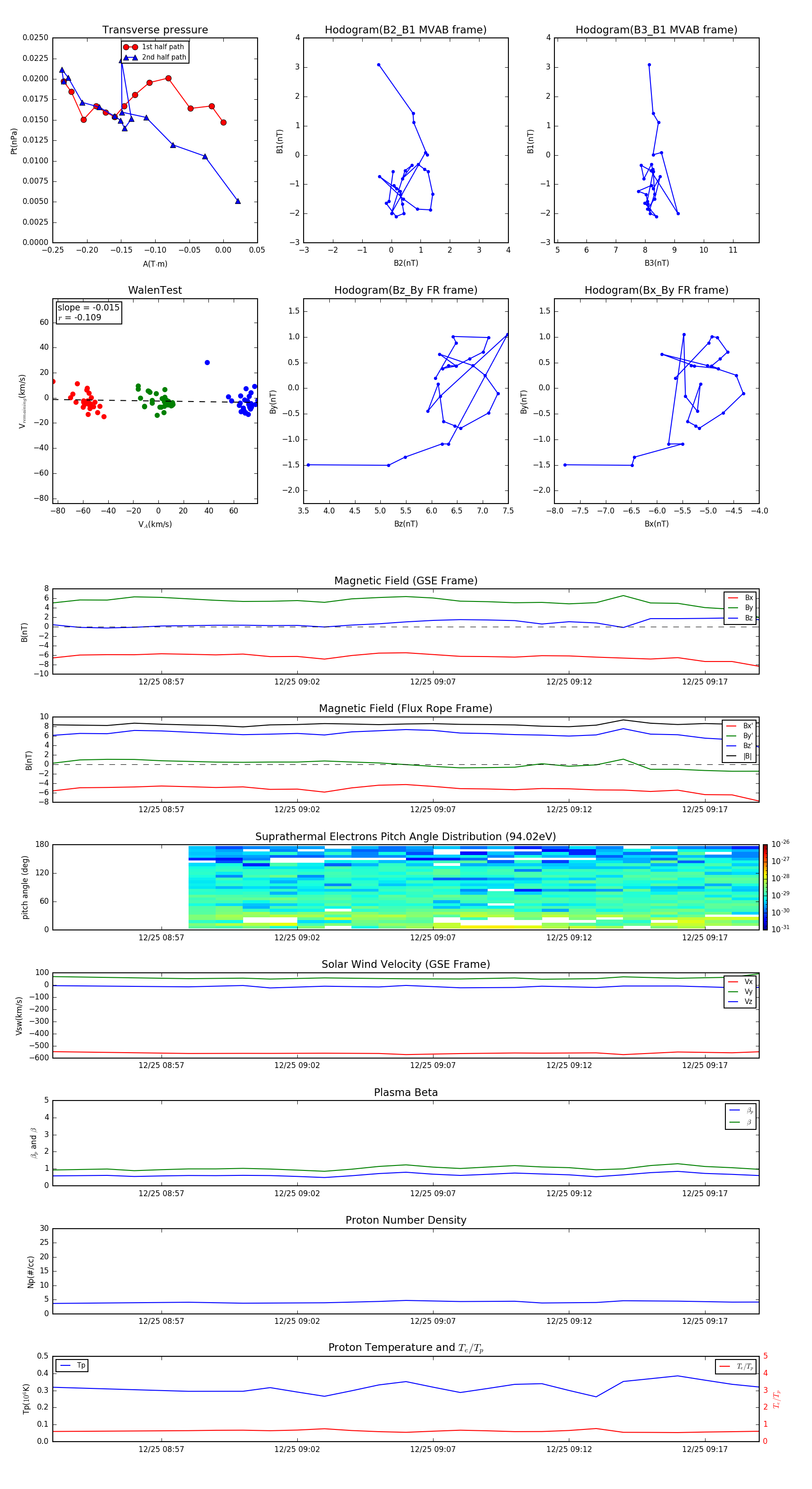This screenshot has width=812, height=1489.
Task: Click the "V_A(km/s)" x-axis label
Action: (155, 524)
